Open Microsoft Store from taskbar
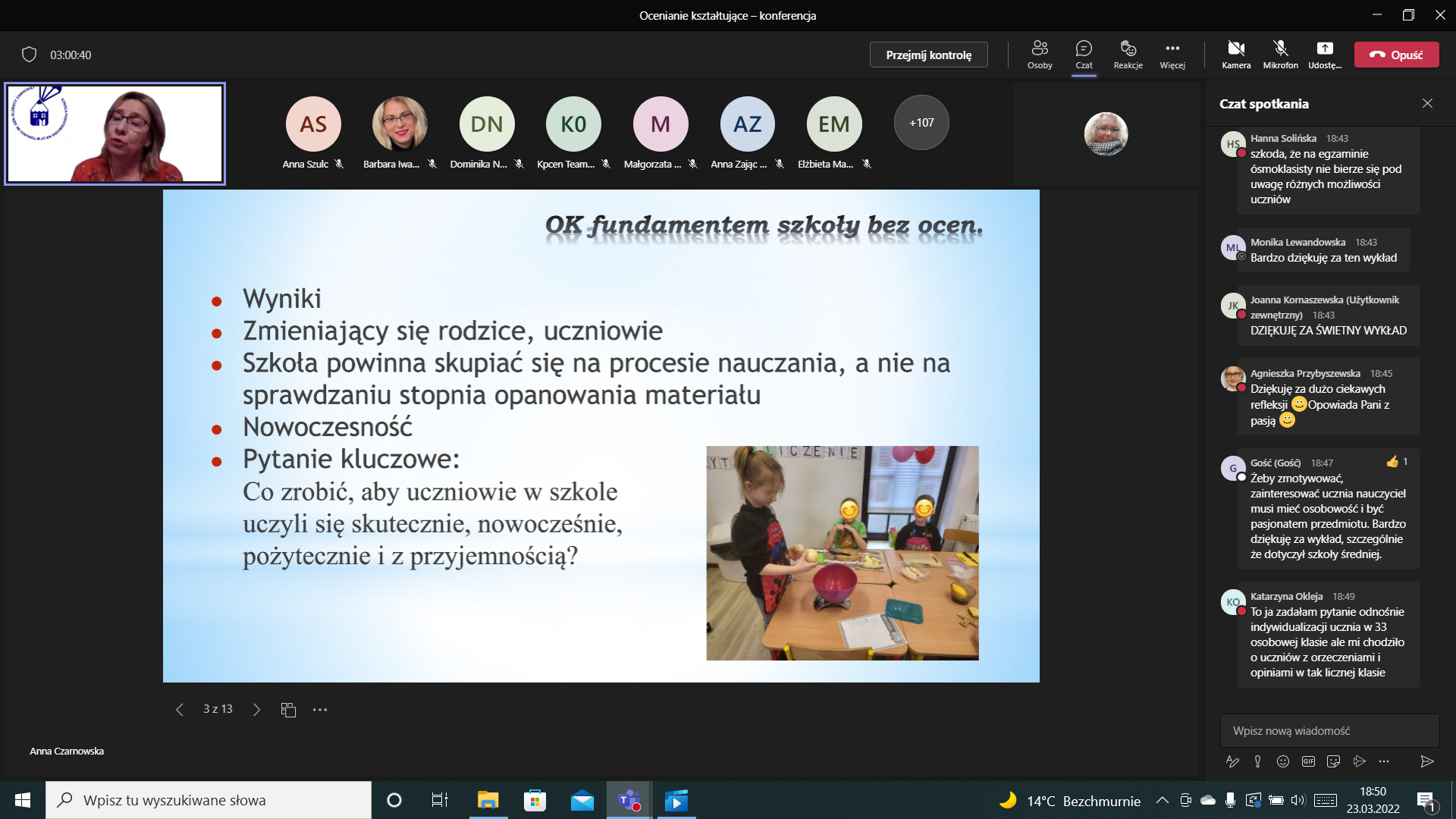 [x=535, y=800]
